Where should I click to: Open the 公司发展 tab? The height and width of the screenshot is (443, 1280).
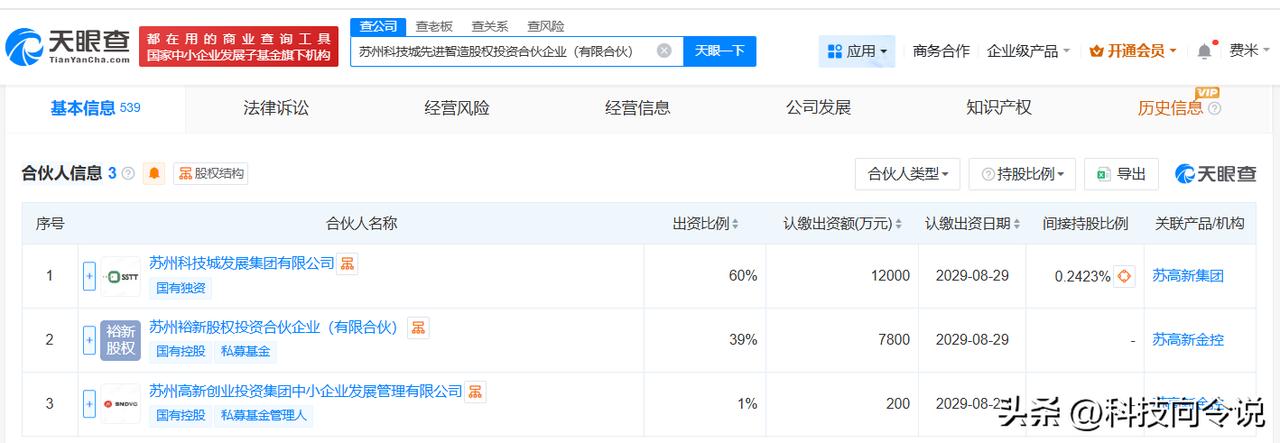click(x=818, y=108)
